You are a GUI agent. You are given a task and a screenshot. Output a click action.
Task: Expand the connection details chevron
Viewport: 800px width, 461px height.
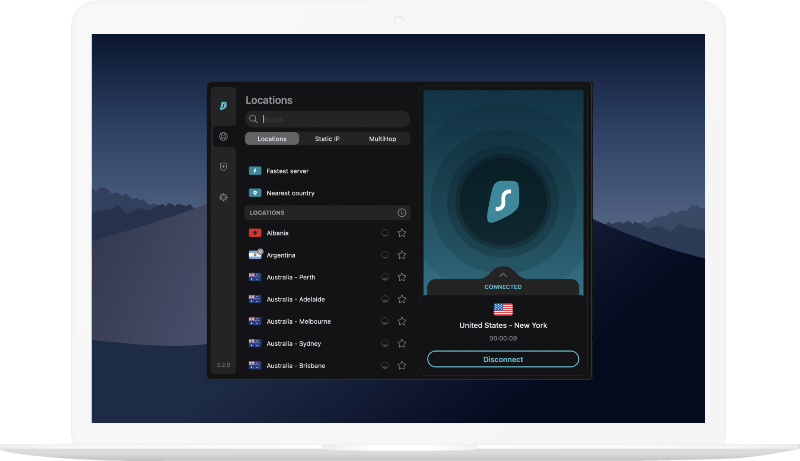pos(503,275)
